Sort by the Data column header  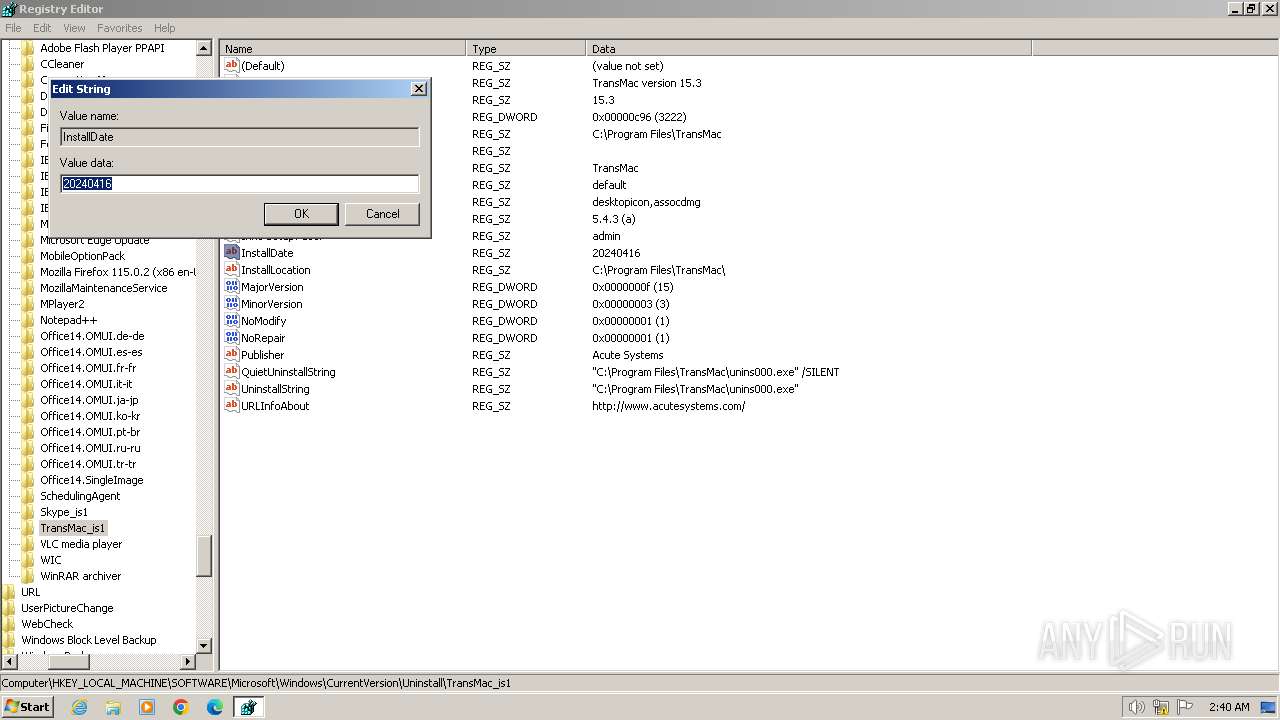tap(808, 48)
